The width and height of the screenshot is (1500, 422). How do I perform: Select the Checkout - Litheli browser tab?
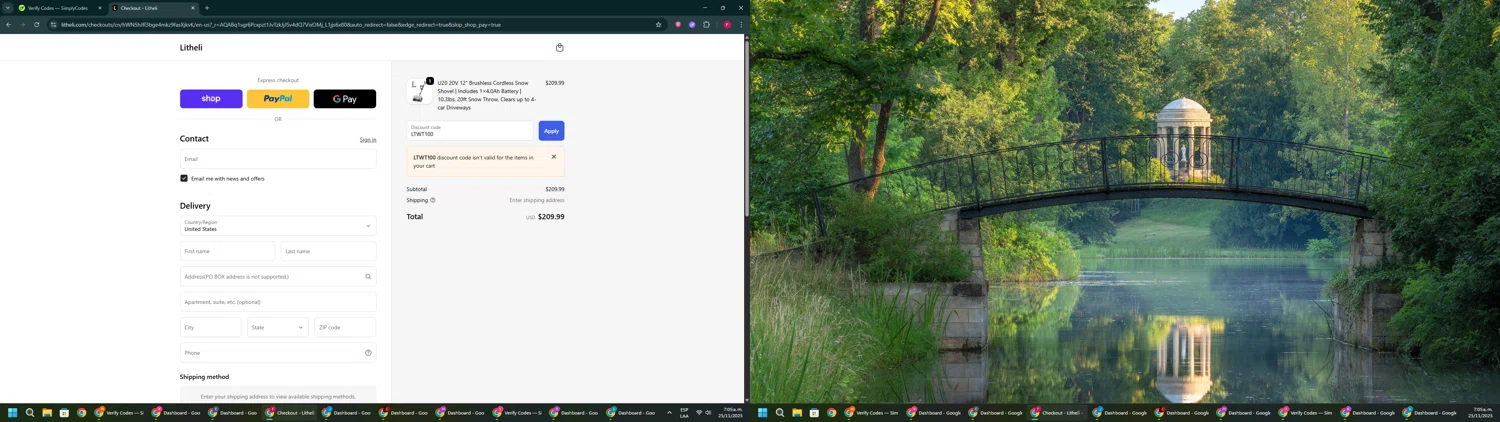[x=152, y=8]
